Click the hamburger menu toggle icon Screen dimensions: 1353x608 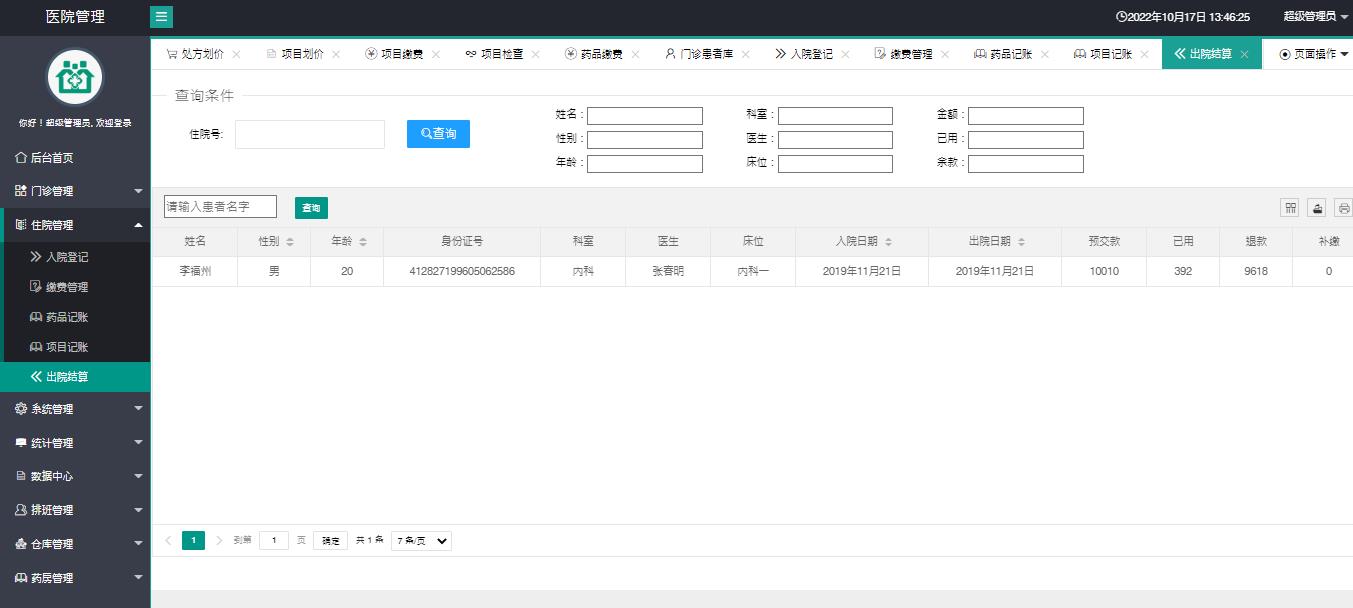161,17
